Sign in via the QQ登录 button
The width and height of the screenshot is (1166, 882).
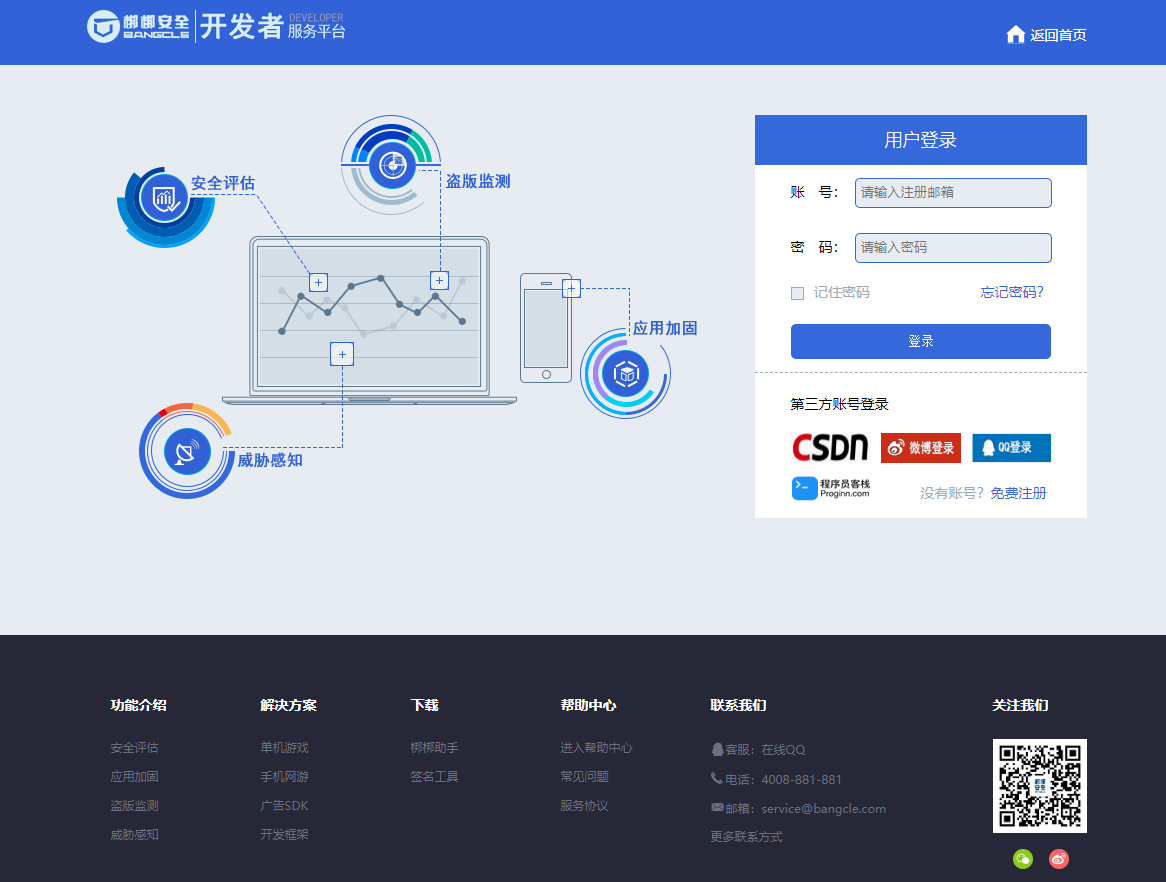[1011, 448]
